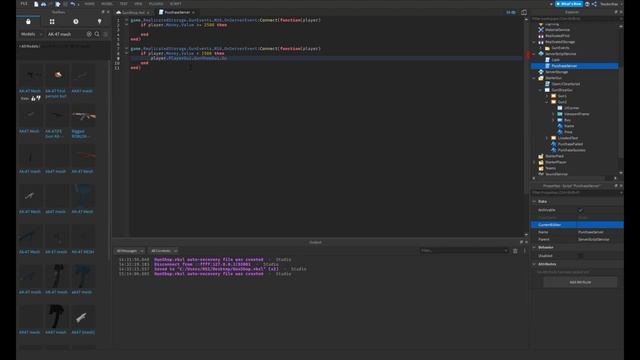Click the StarterPack icon in Explorer
The image size is (640, 360).
(541, 156)
